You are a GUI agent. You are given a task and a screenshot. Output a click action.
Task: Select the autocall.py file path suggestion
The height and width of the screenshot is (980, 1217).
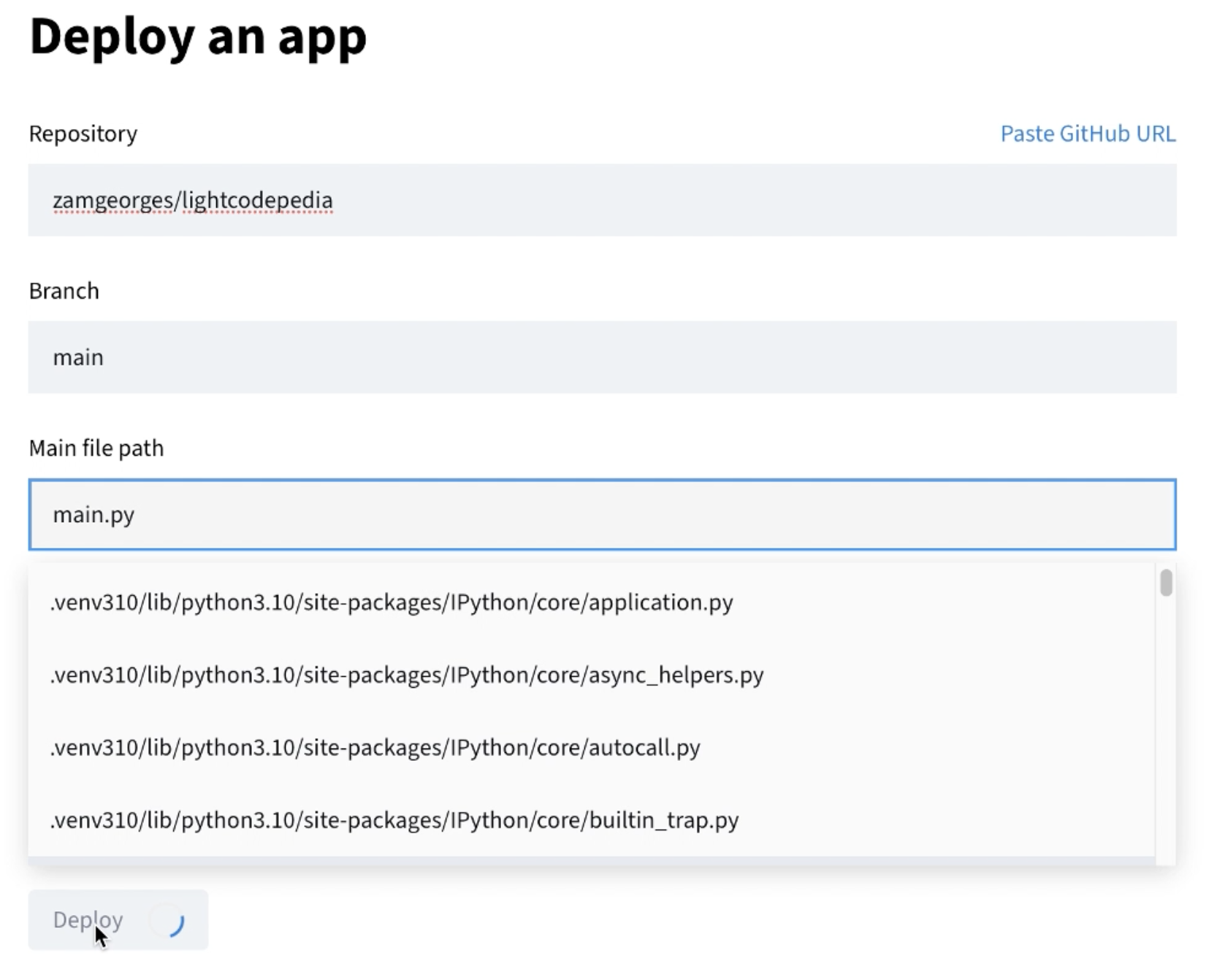(x=375, y=746)
